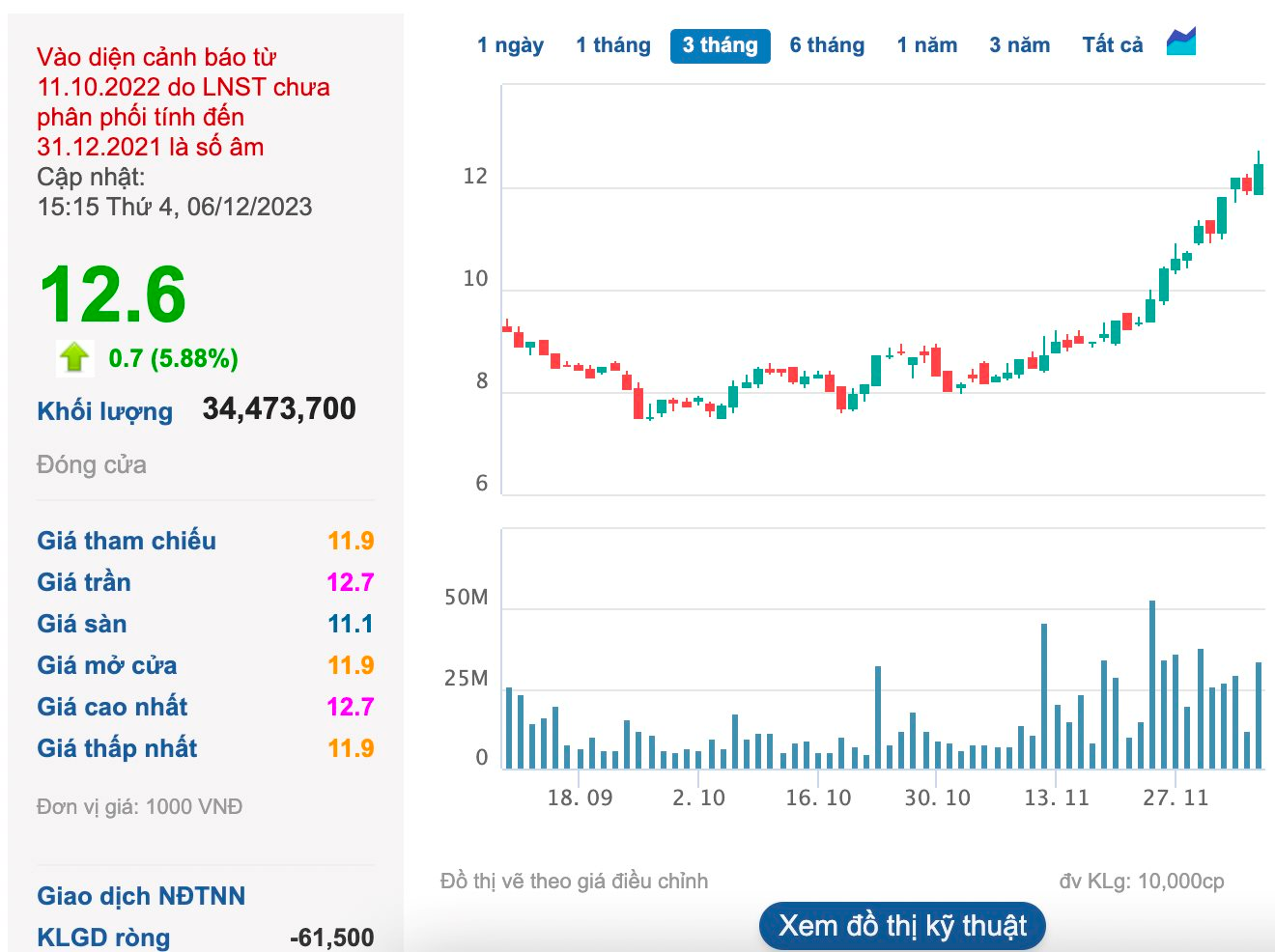Click the current price 12.6
Image resolution: width=1275 pixels, height=952 pixels.
tap(113, 294)
